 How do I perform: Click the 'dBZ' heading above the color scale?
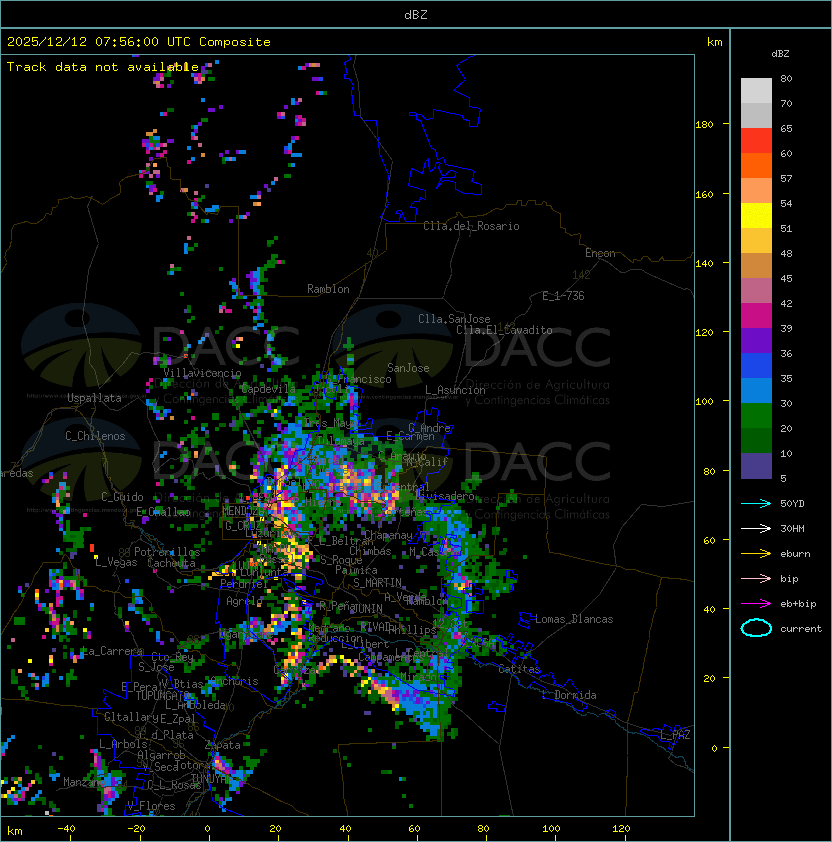[780, 54]
